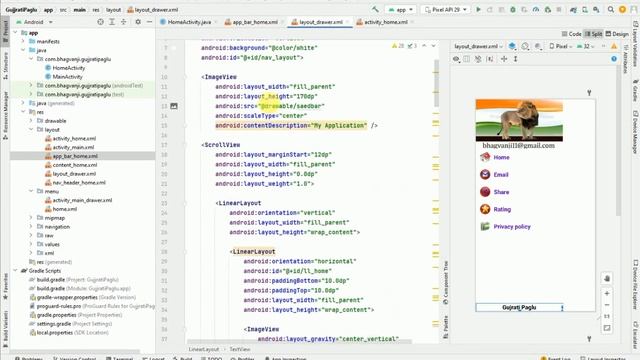Open the Pixel device preview dropdown
Image resolution: width=640 pixels, height=360 pixels.
click(560, 46)
